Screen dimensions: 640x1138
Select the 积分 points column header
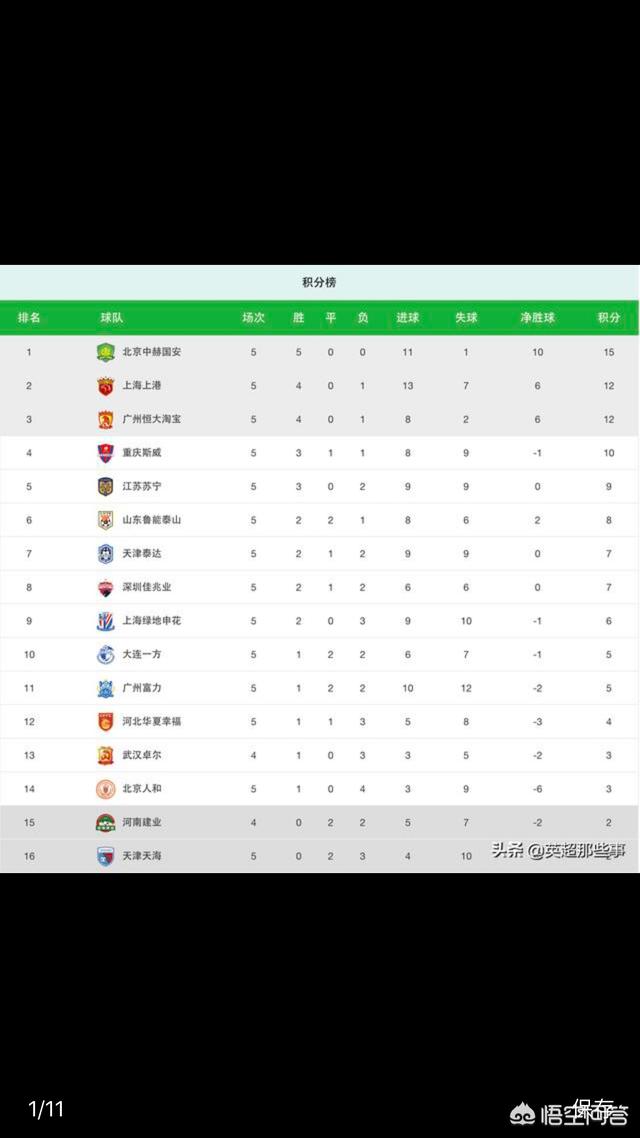click(609, 318)
